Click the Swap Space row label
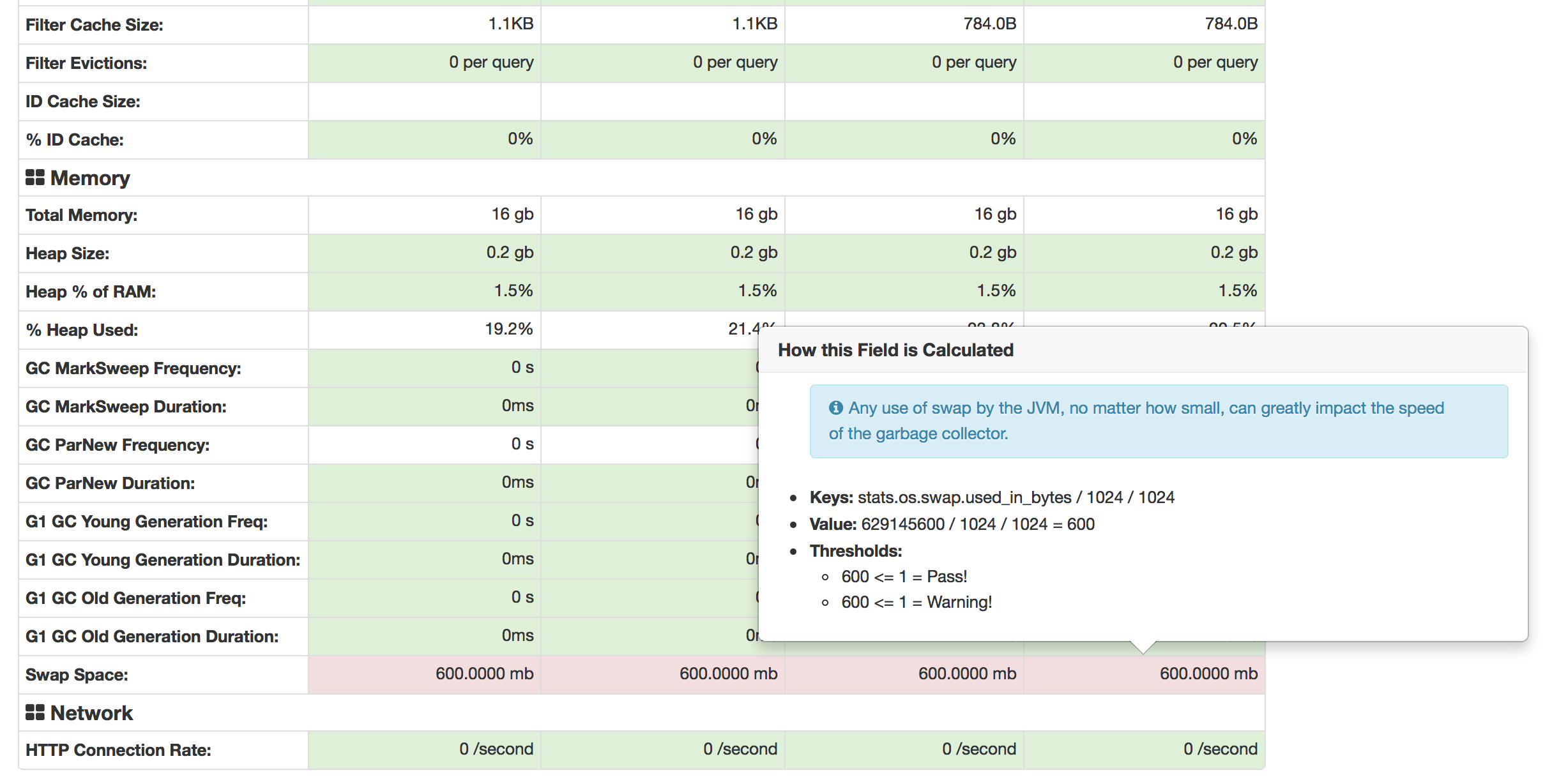Image resolution: width=1552 pixels, height=784 pixels. coord(77,675)
